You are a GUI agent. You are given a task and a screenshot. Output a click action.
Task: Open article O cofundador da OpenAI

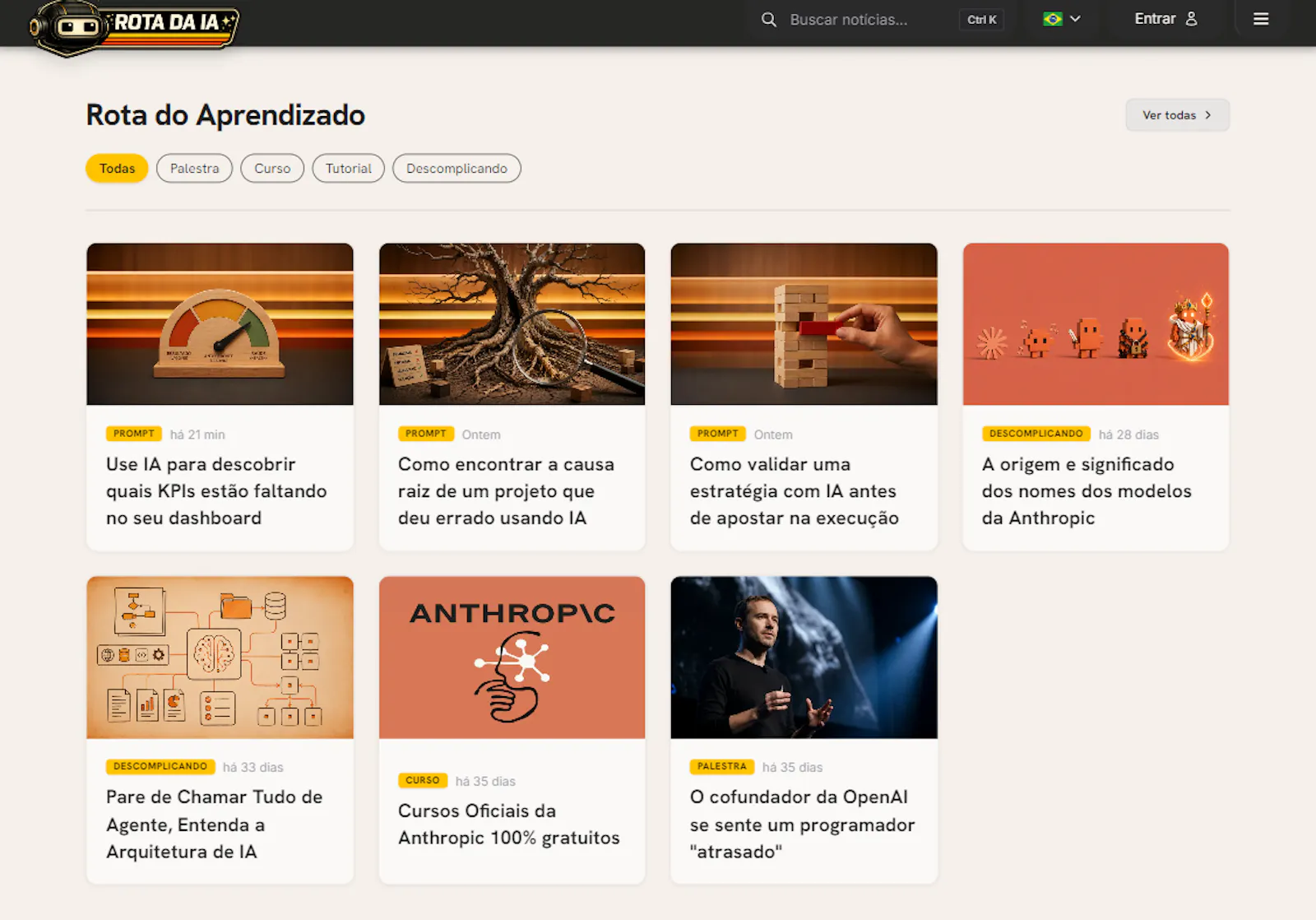click(x=802, y=825)
